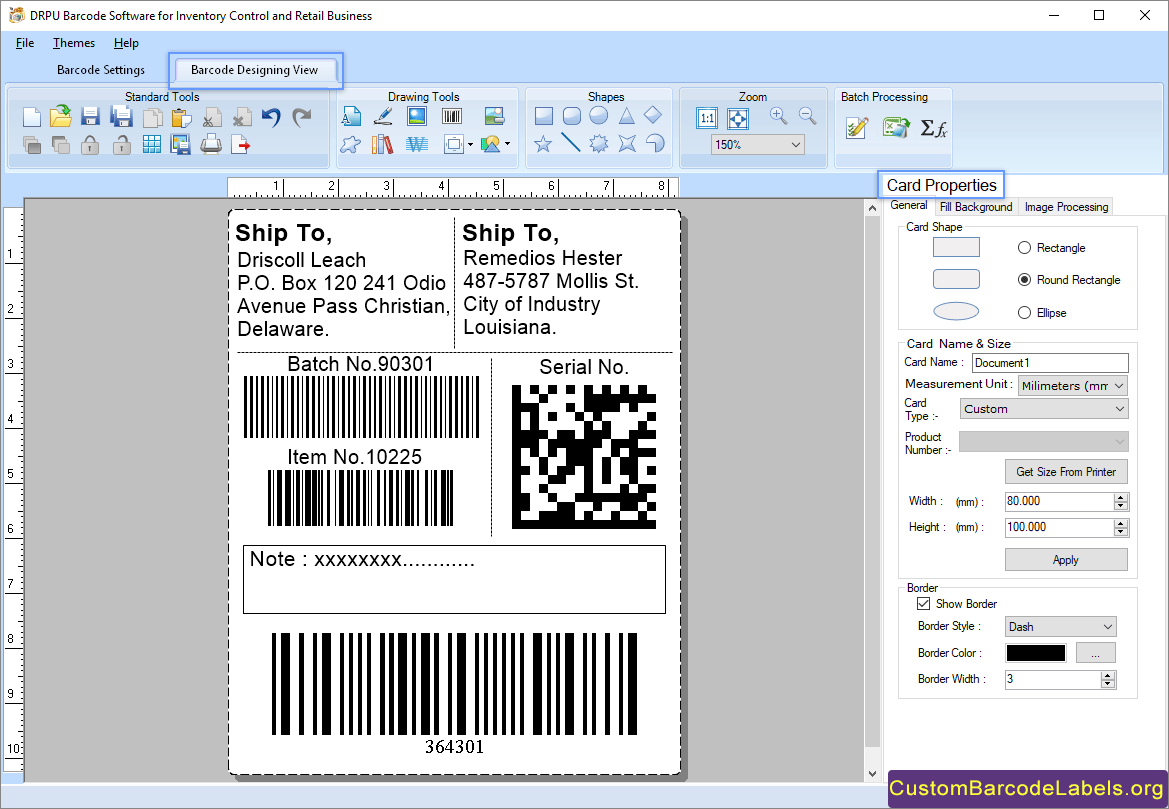Print the label using the printer icon
Image resolution: width=1169 pixels, height=809 pixels.
211,145
